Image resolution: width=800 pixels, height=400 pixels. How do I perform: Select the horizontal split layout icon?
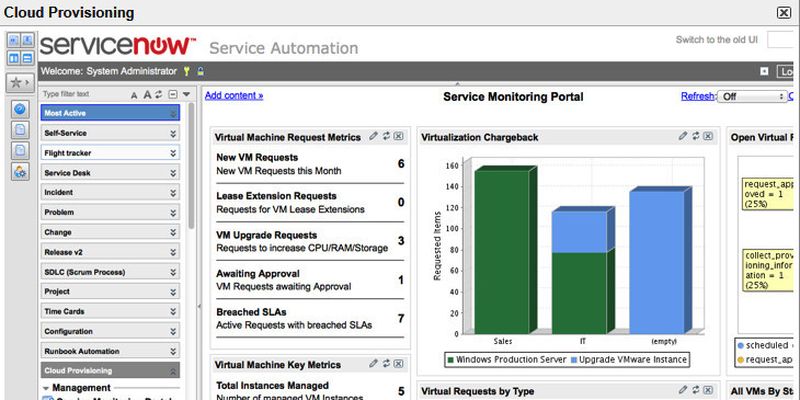27,58
